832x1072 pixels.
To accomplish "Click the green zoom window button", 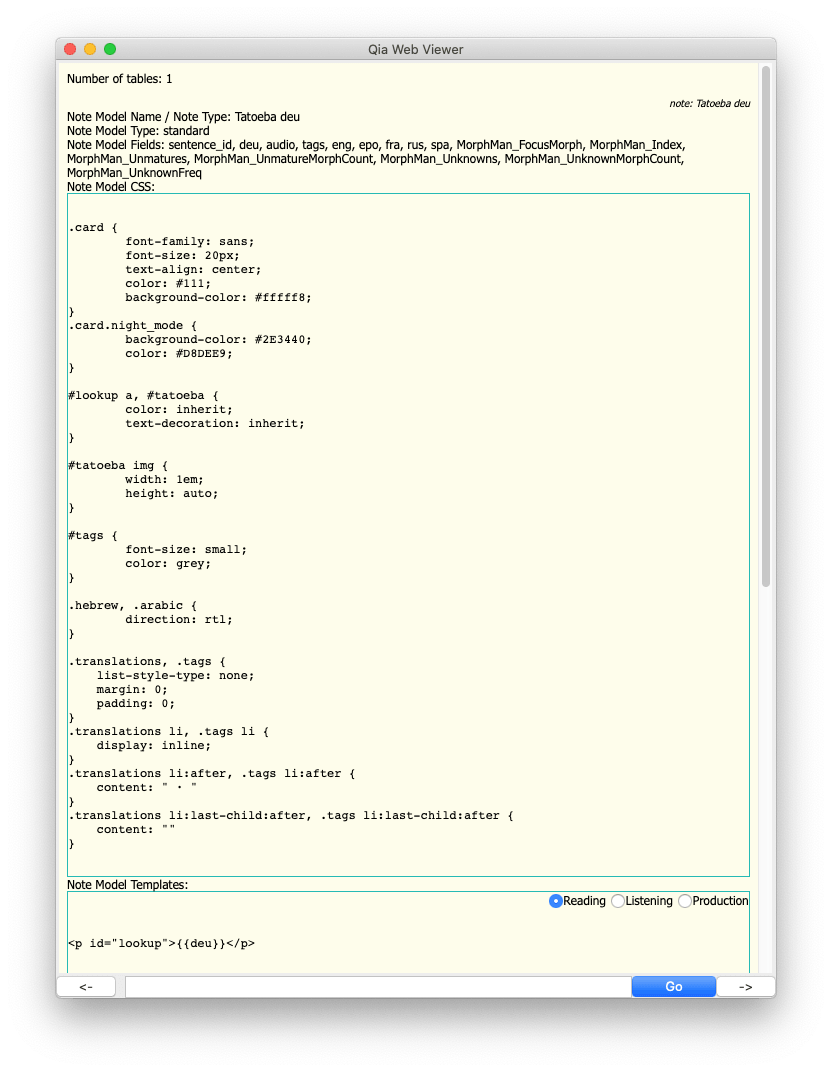I will 110,47.
